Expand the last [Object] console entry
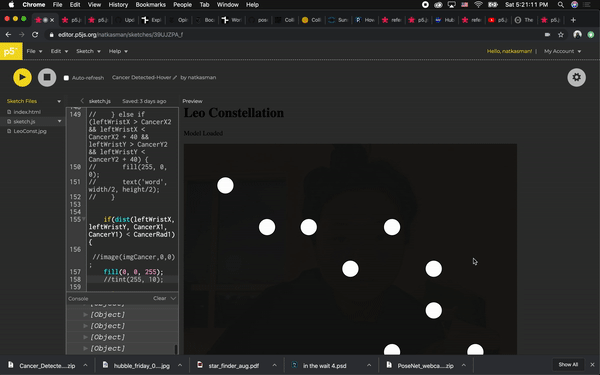 (x=85, y=349)
